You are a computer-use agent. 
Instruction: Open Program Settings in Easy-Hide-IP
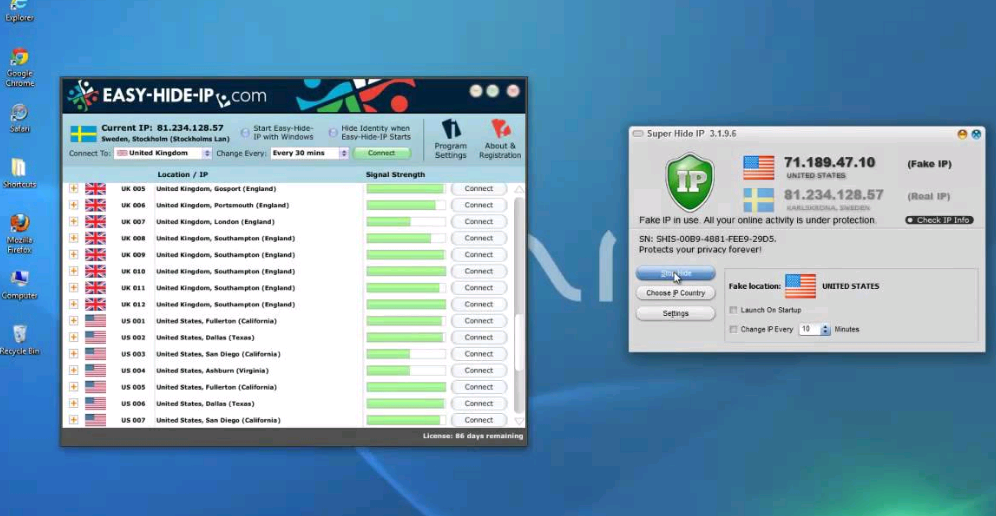point(450,139)
